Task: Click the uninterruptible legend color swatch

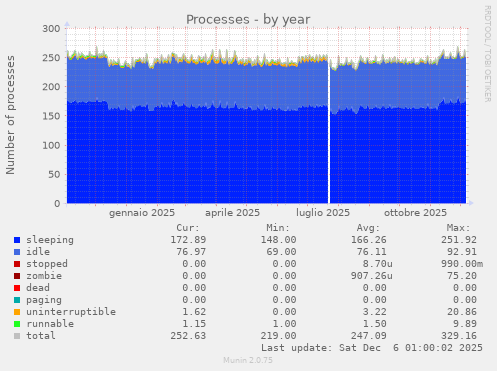Action: [17, 312]
